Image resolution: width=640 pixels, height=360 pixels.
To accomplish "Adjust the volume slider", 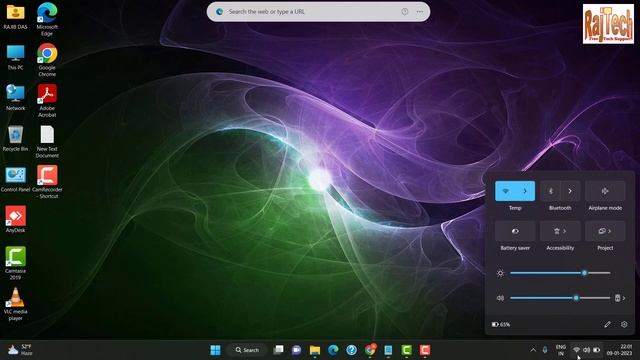I will (560, 298).
